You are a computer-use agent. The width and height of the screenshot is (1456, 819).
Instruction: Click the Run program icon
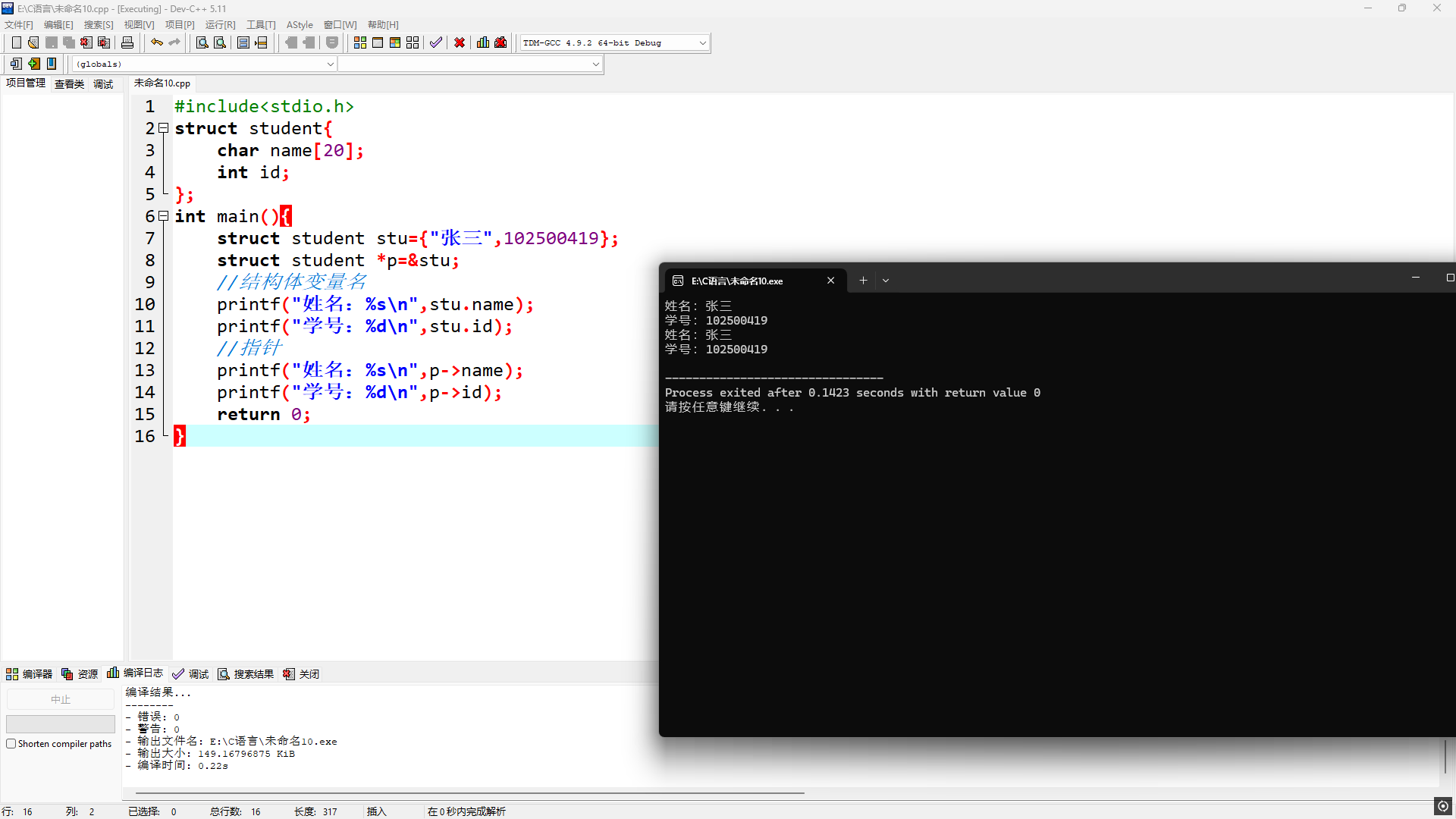point(378,43)
